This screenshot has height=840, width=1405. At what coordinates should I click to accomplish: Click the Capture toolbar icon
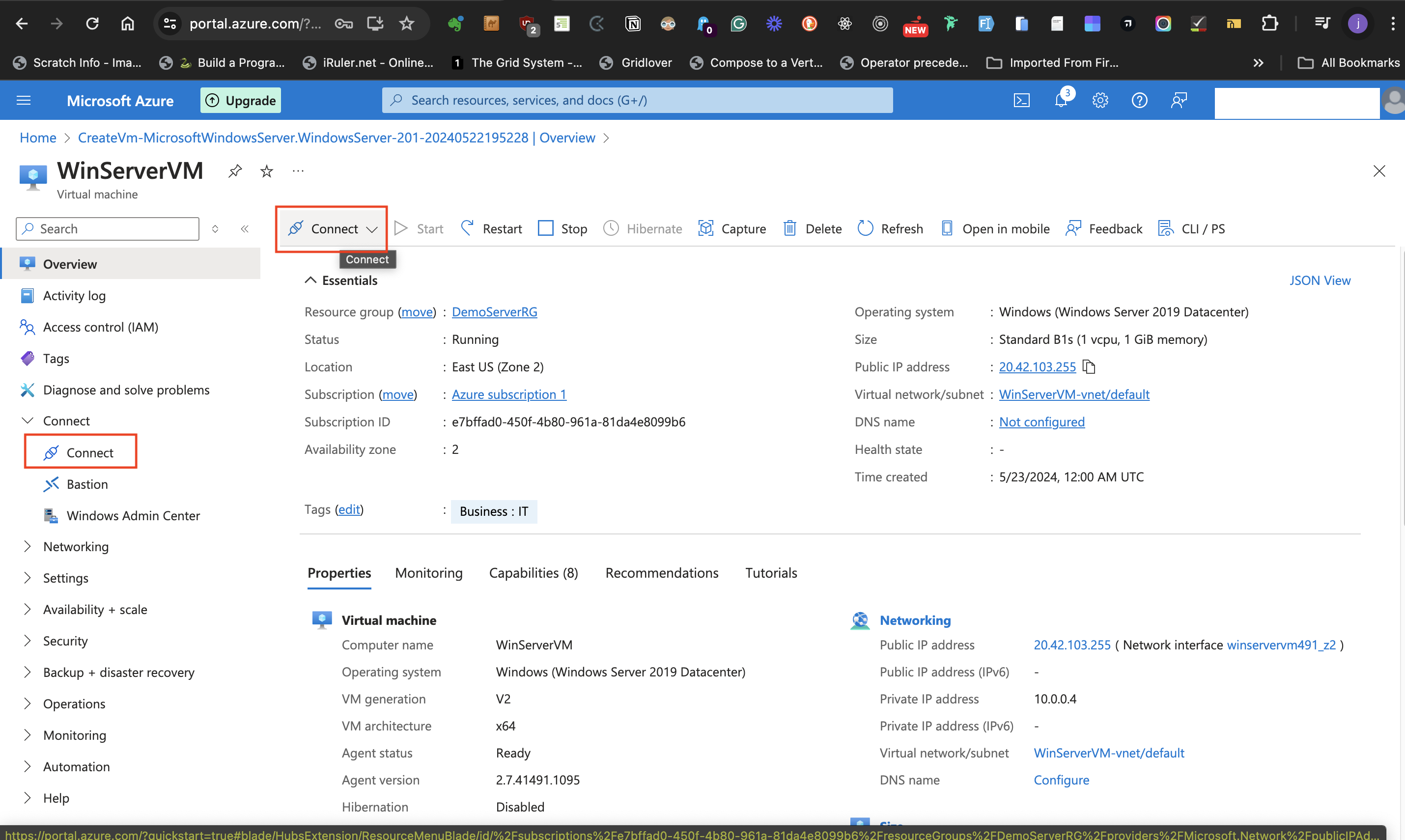pos(732,229)
